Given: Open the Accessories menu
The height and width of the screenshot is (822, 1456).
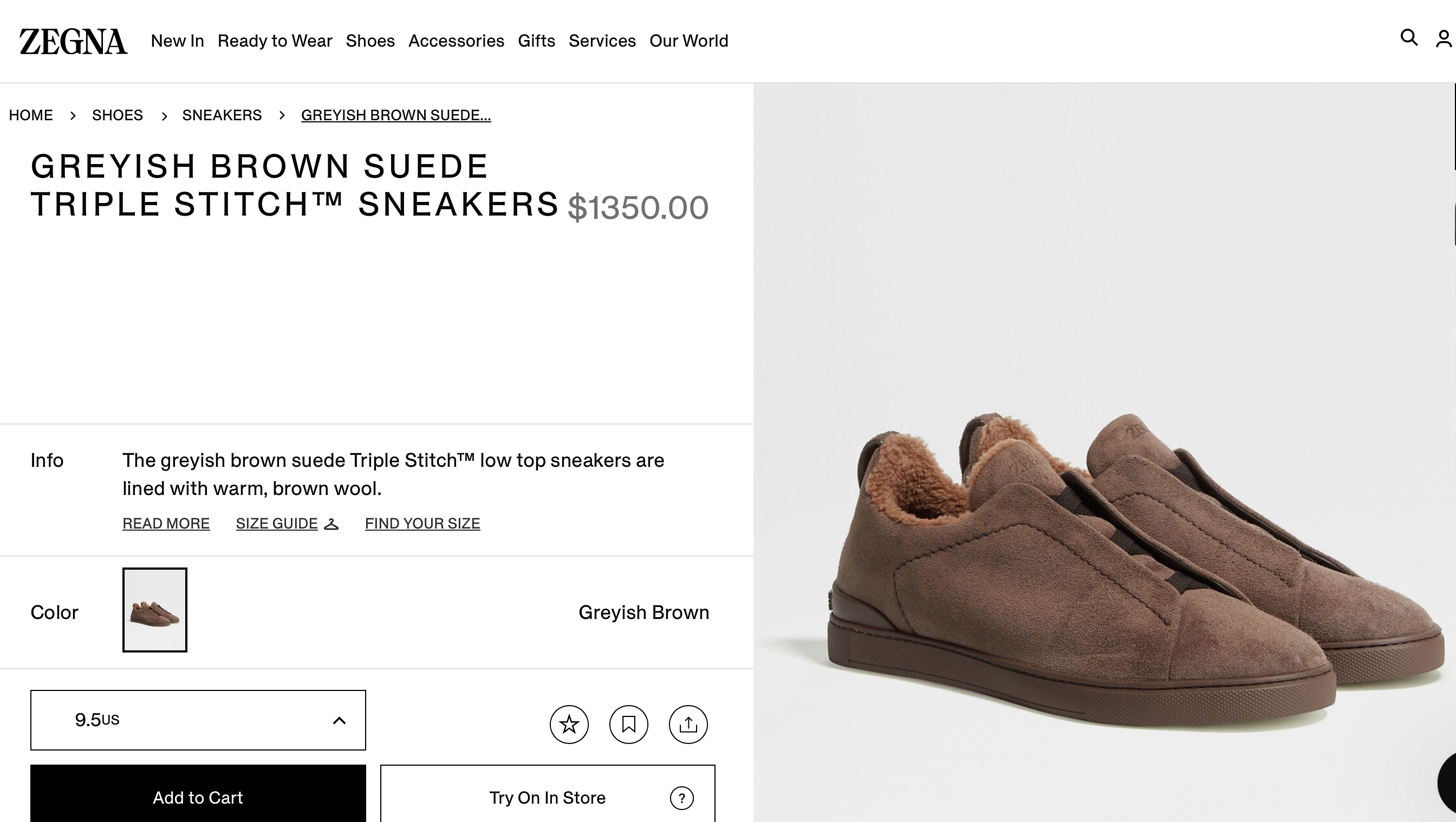Looking at the screenshot, I should point(456,41).
